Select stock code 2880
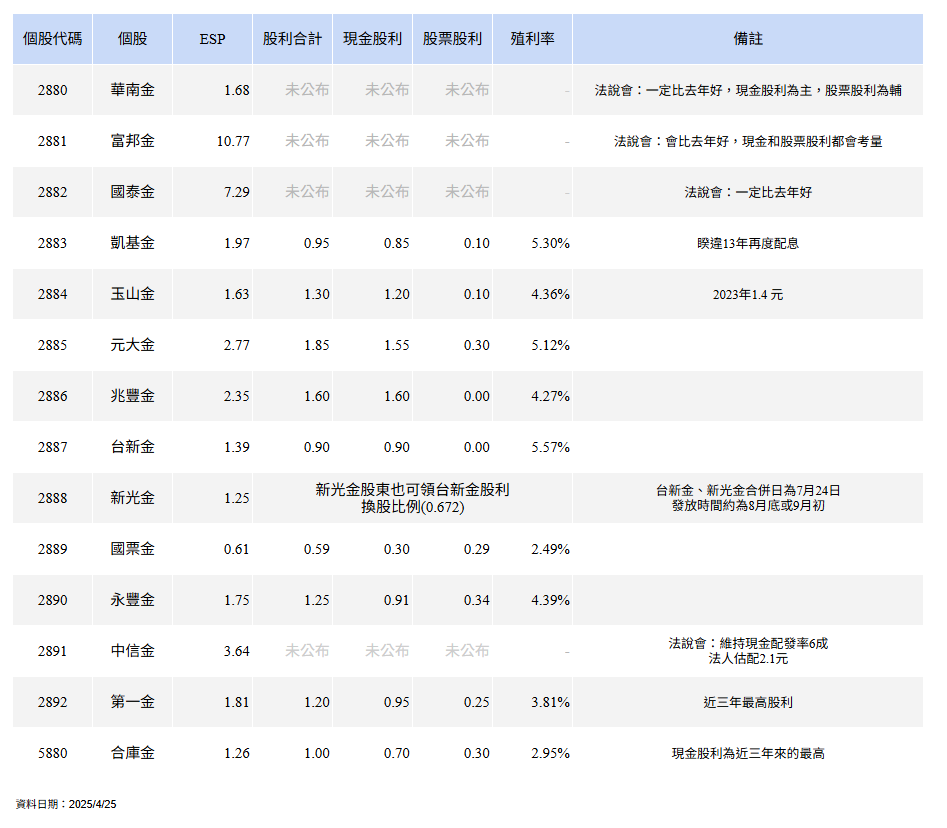The width and height of the screenshot is (947, 828). click(x=53, y=91)
